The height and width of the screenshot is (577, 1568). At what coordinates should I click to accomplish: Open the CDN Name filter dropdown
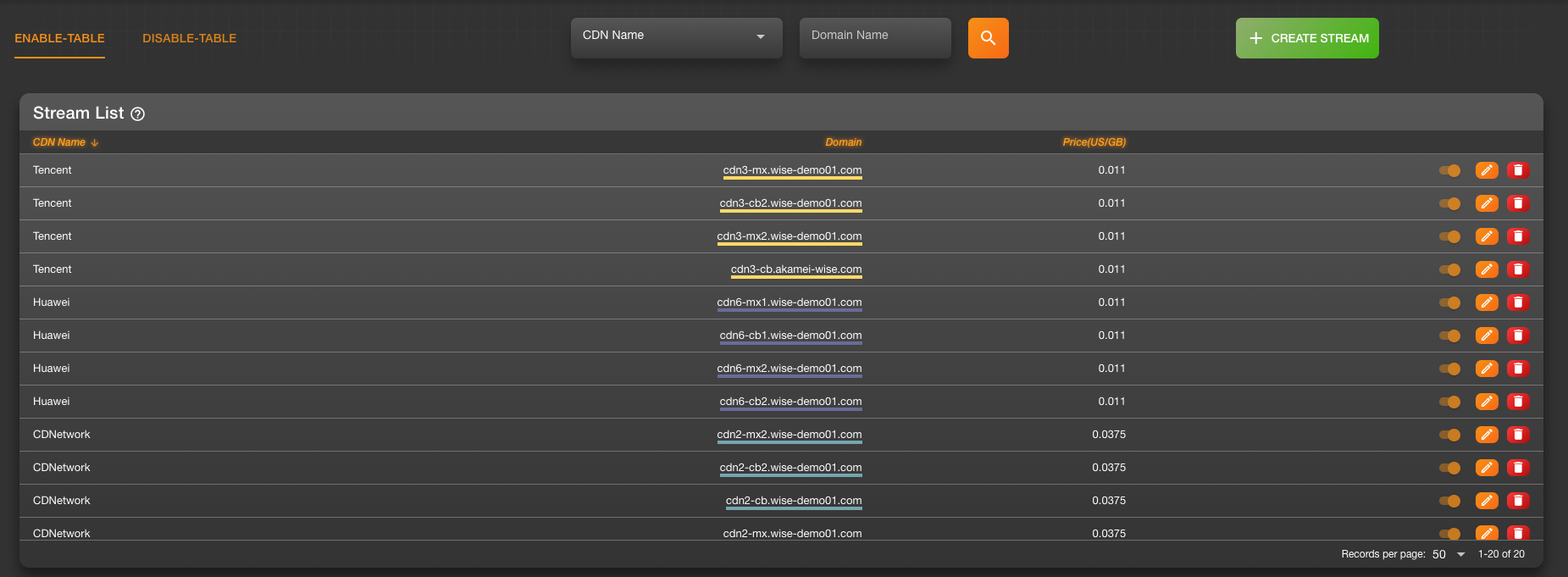[676, 38]
